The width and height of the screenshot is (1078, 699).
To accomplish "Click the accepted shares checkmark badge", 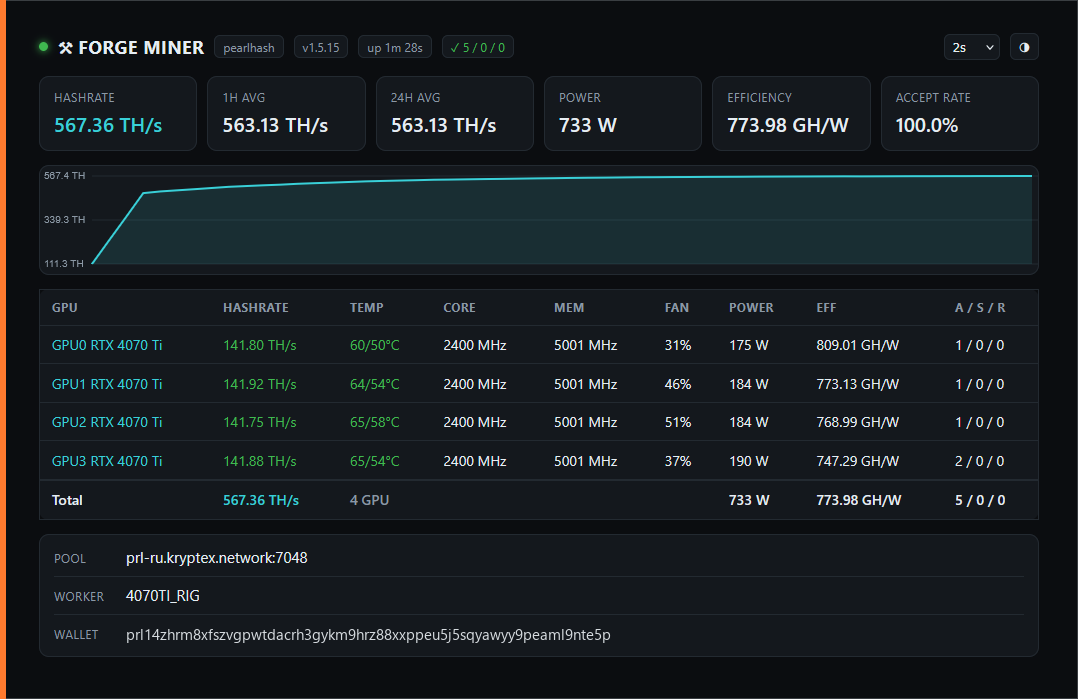I will point(477,47).
